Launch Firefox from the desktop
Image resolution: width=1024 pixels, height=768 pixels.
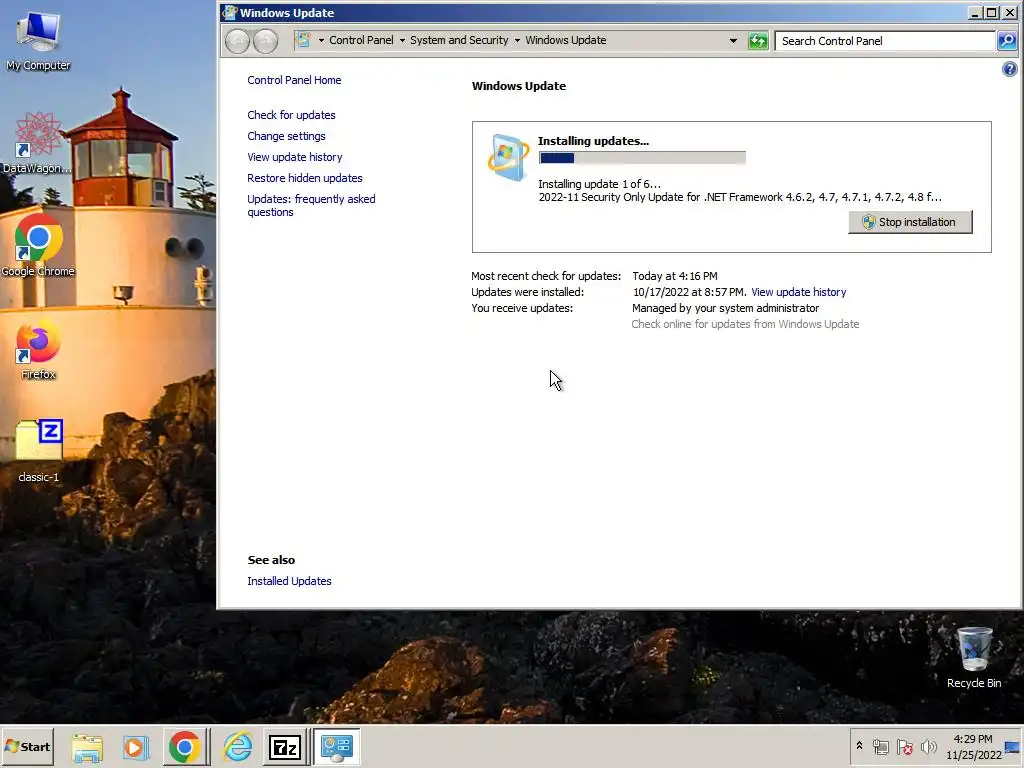[x=38, y=349]
